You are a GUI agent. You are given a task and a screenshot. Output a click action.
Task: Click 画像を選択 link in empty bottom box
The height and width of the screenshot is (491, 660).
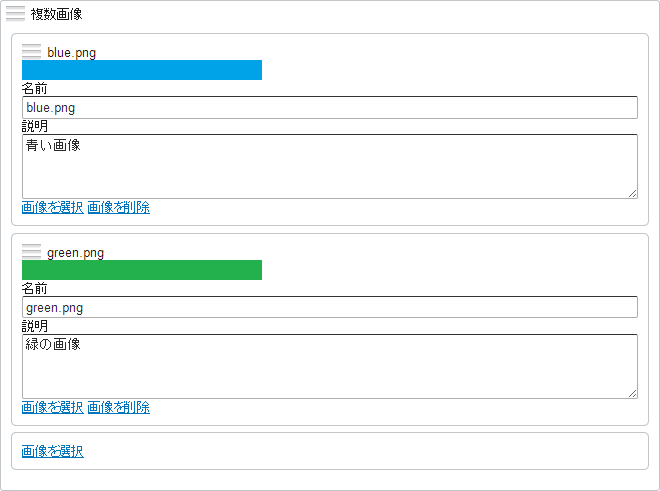coord(53,451)
